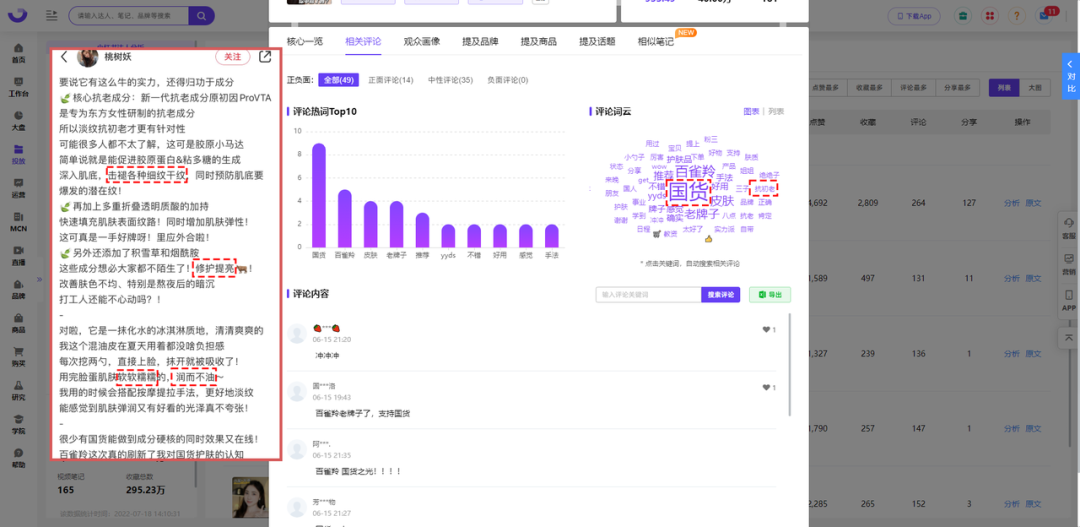Viewport: 1080px width, 527px height.
Task: Open the mail notifications icon with badge 11
Action: 1044,15
